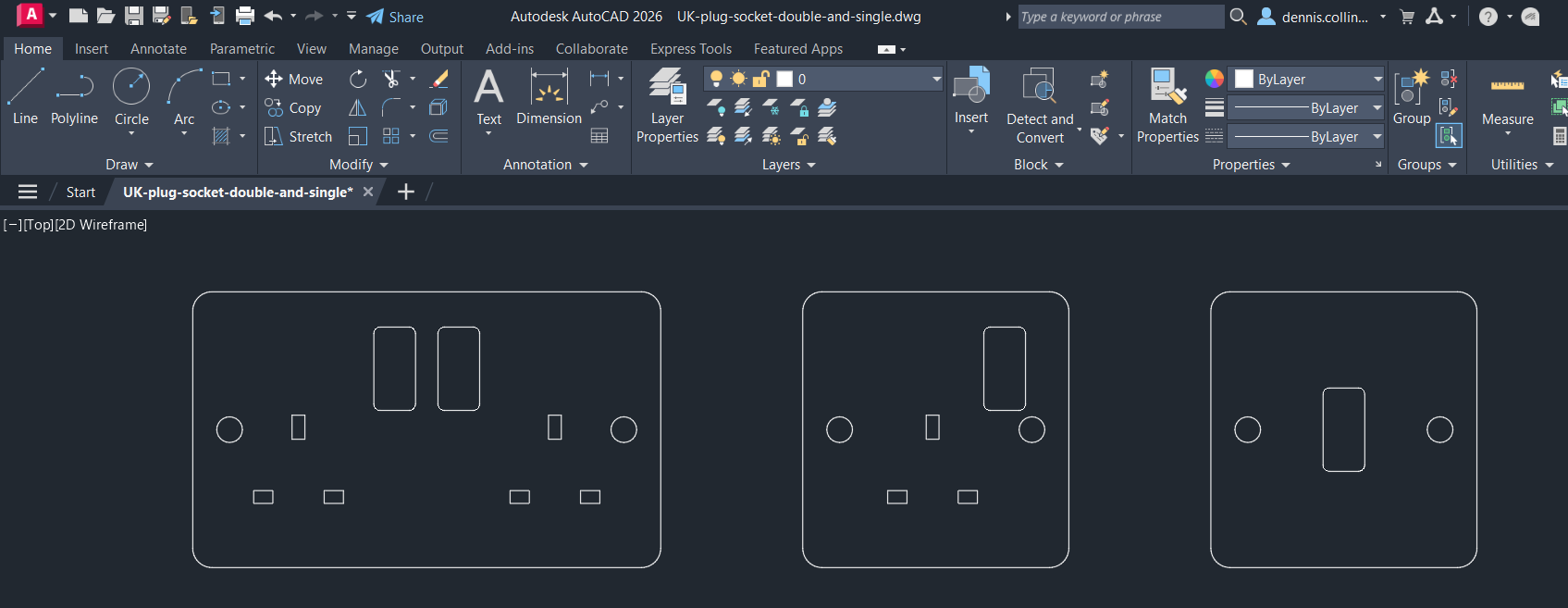Click the Rotate icon
Image resolution: width=1568 pixels, height=608 pixels.
point(358,79)
